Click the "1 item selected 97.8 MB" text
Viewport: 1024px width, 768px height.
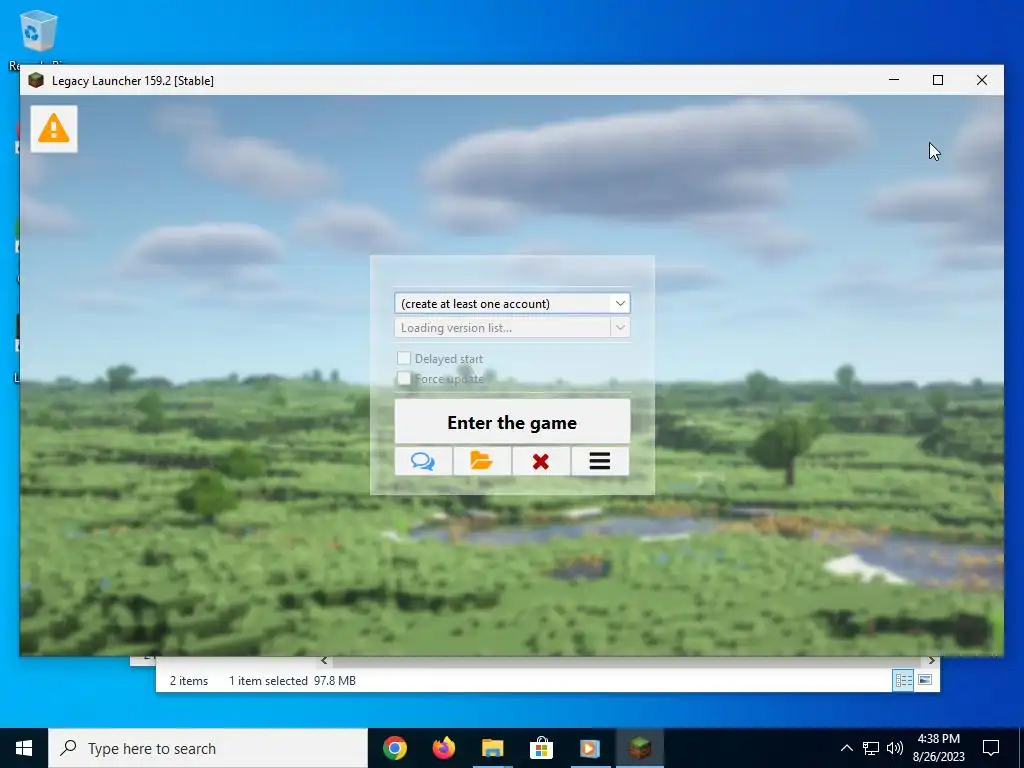(292, 680)
